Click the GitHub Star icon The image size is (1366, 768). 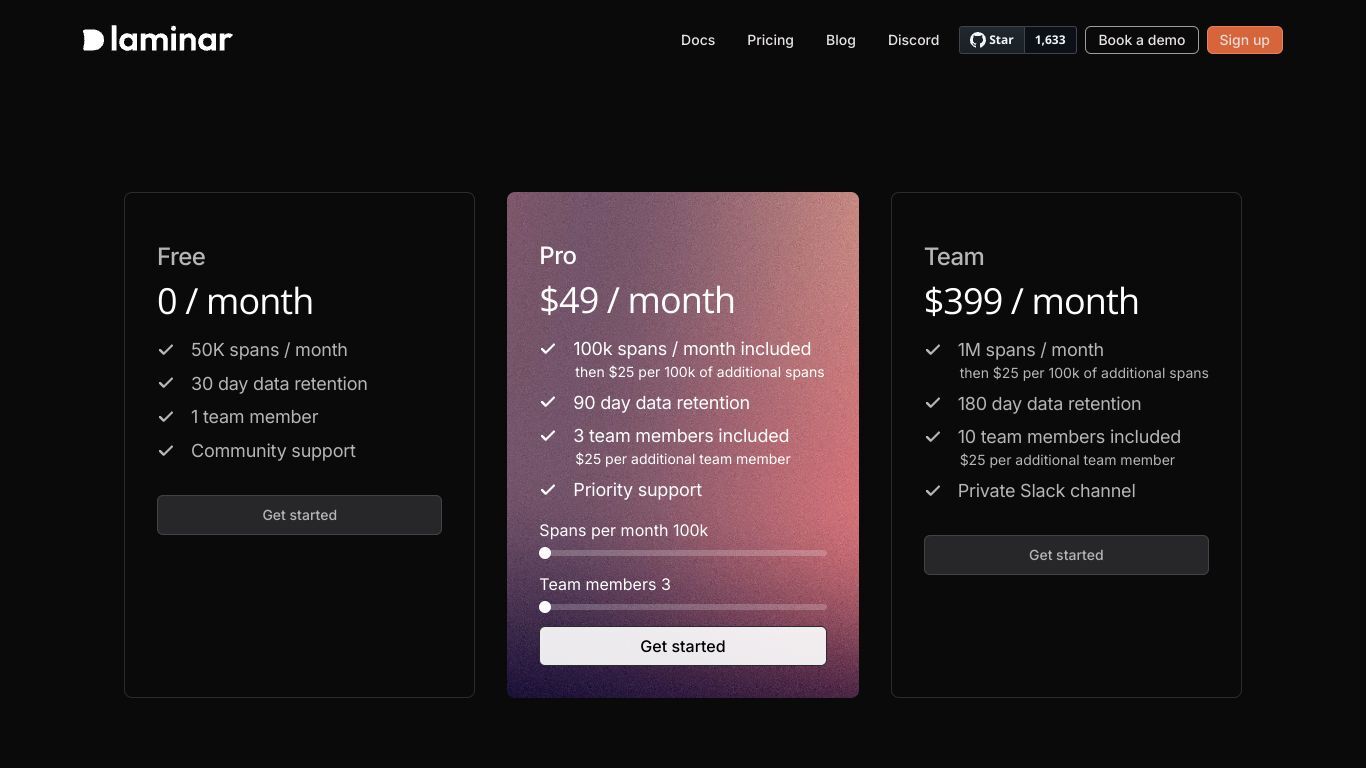coord(978,40)
